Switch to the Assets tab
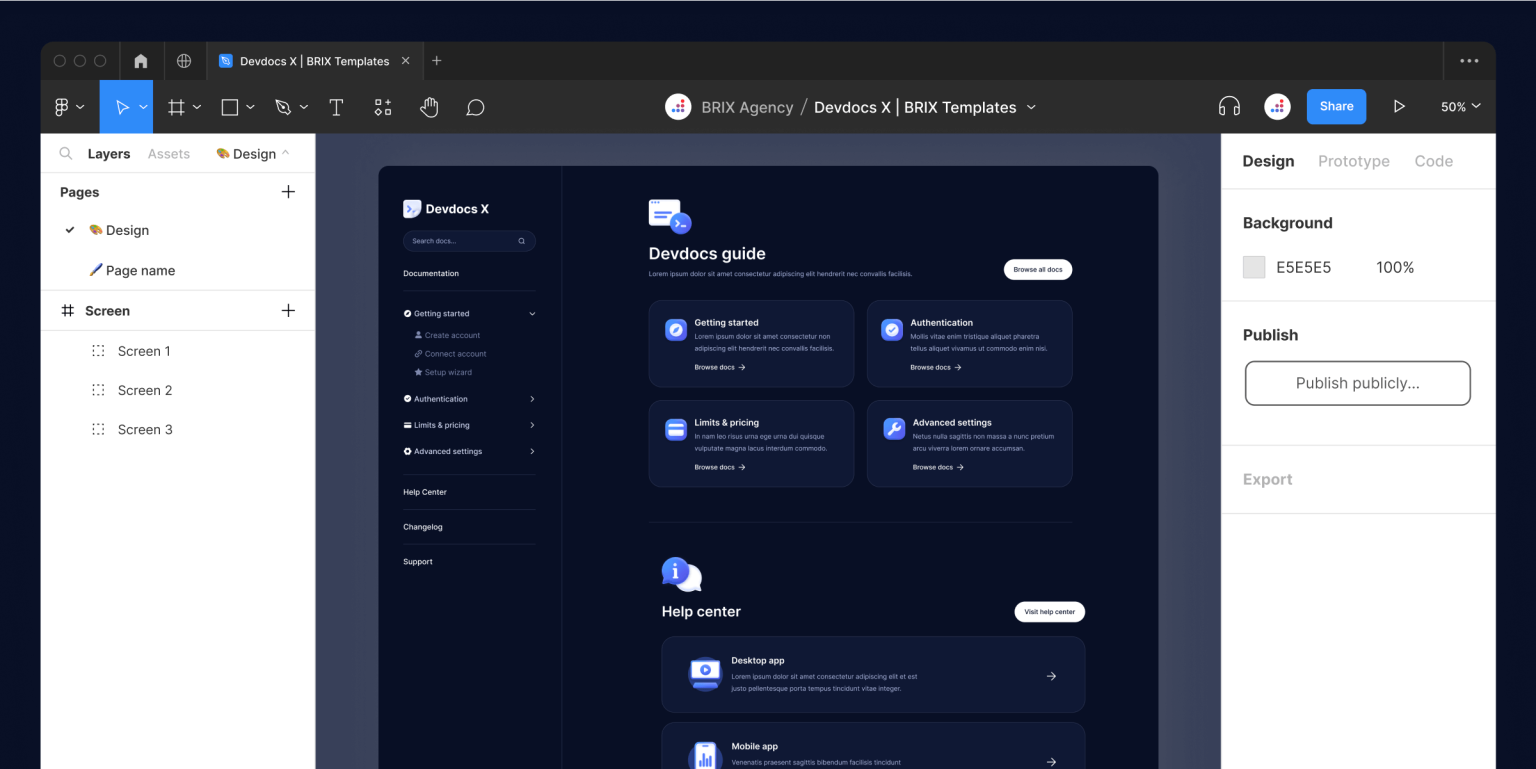This screenshot has height=769, width=1536. (x=168, y=153)
